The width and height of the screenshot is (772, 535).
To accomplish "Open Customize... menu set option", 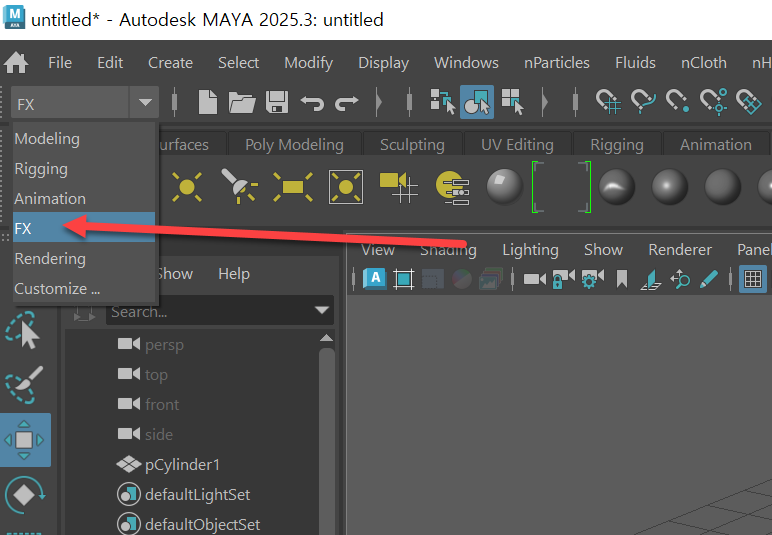I will (x=84, y=288).
